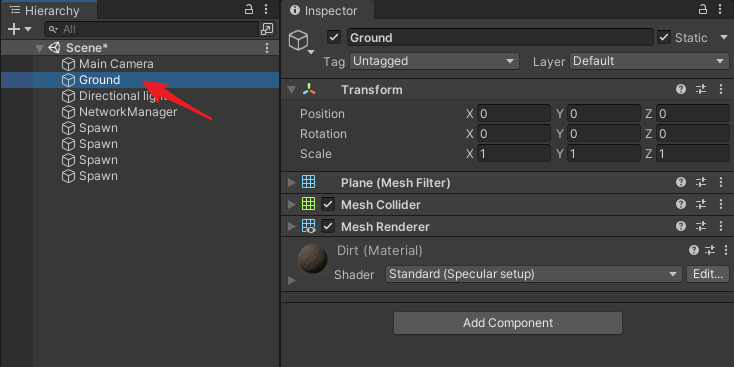Open Mesh Collider three-dot menu
Image resolution: width=734 pixels, height=367 pixels.
721,204
